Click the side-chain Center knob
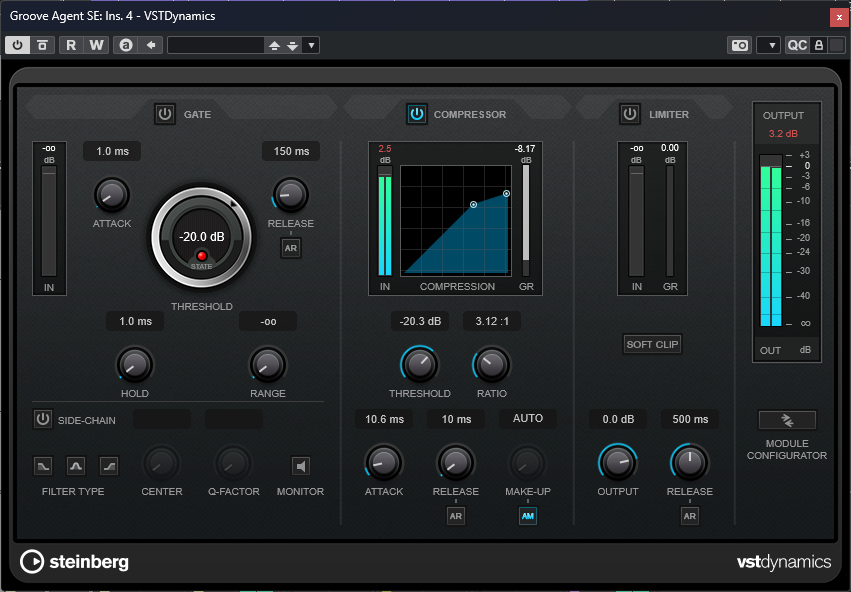The height and width of the screenshot is (592, 851). coord(161,464)
